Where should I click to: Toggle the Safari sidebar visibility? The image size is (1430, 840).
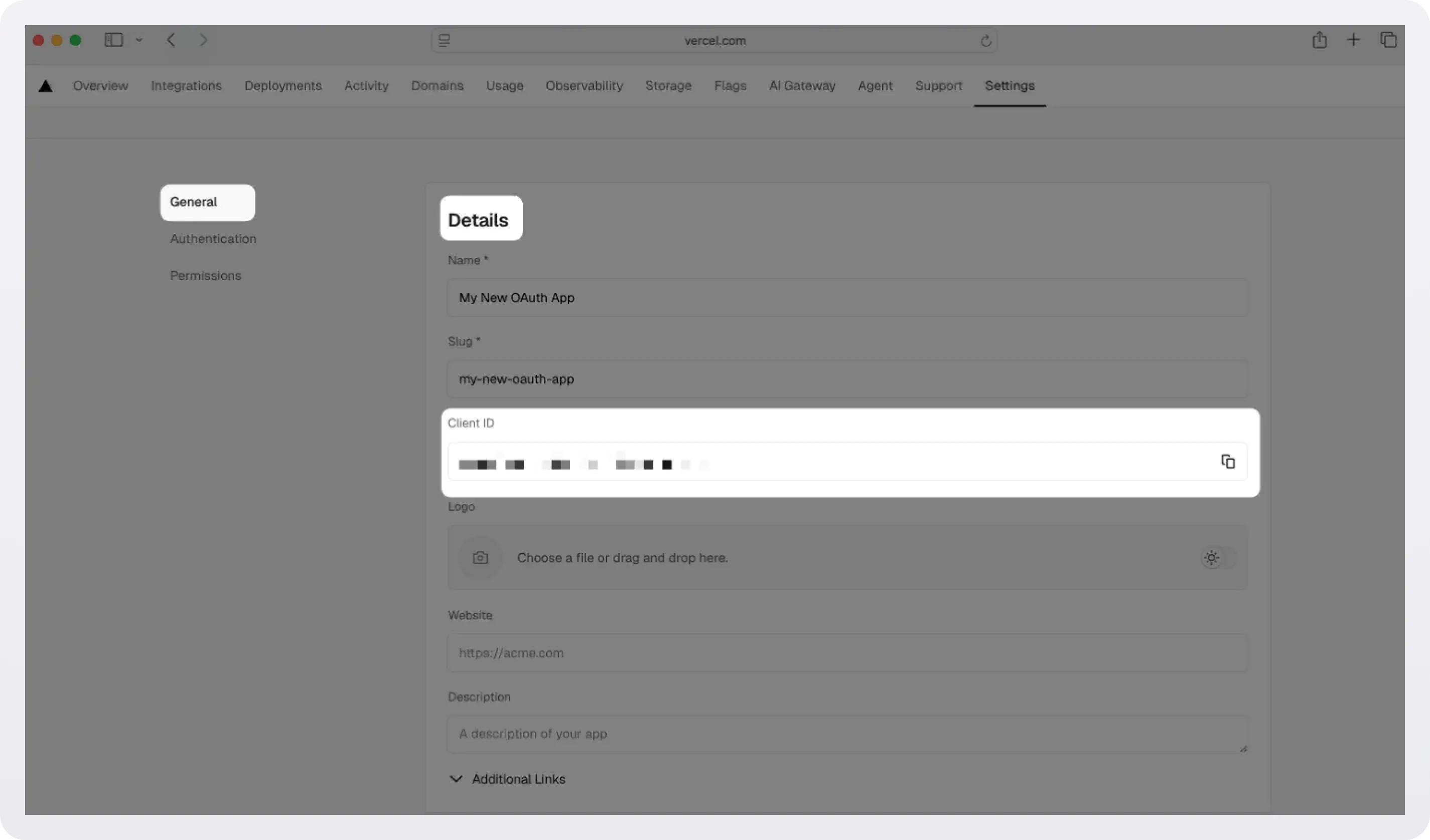point(113,40)
